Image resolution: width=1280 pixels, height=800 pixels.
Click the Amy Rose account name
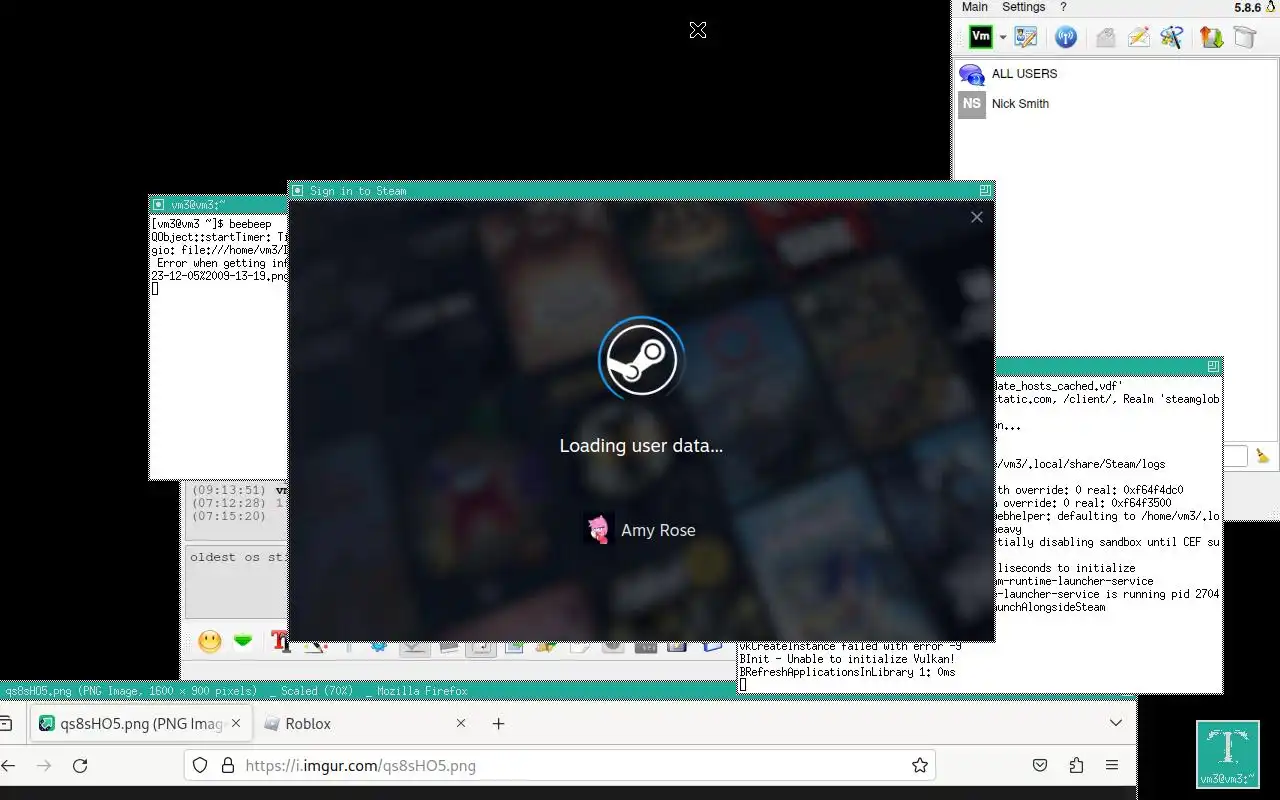click(x=658, y=530)
